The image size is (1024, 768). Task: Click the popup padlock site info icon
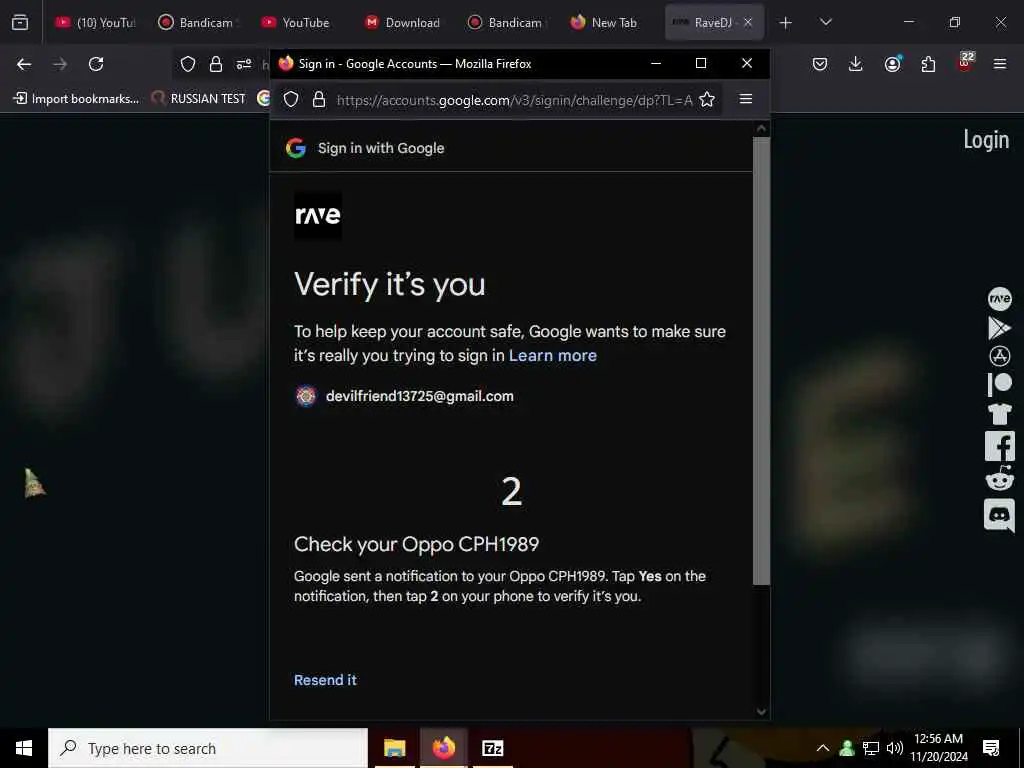pyautogui.click(x=319, y=99)
